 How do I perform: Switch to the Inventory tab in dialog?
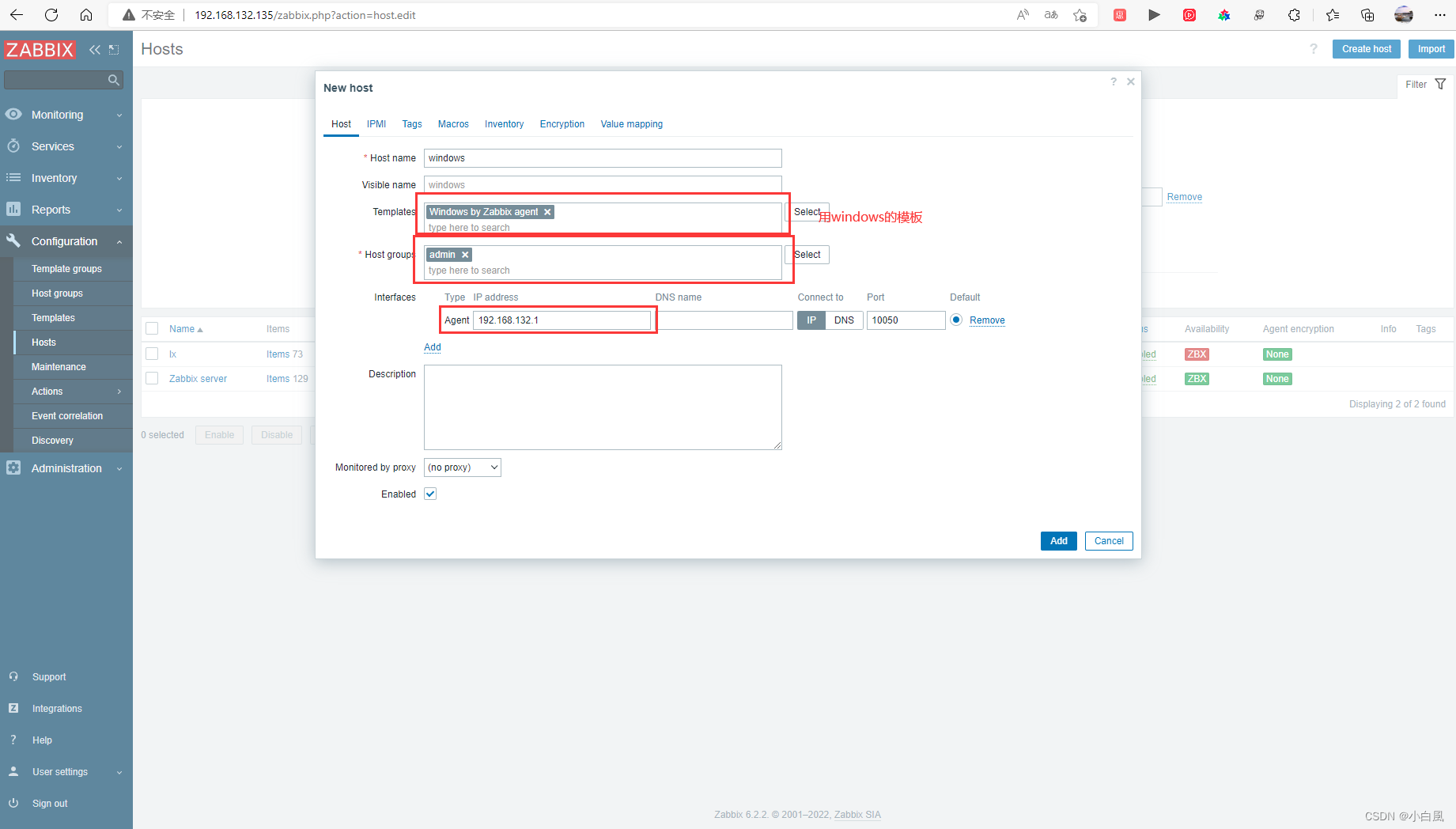click(x=504, y=124)
